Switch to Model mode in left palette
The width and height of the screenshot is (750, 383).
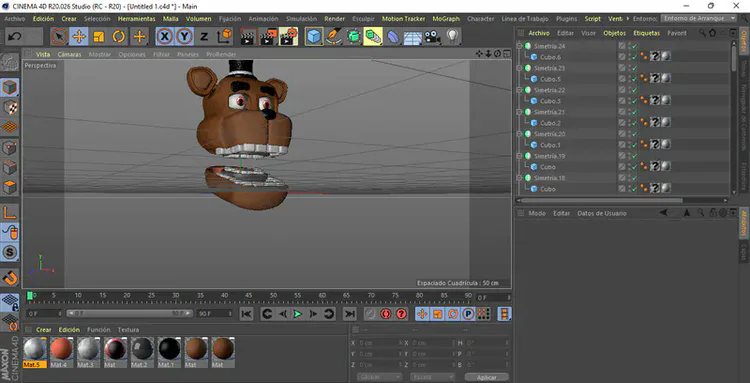[x=10, y=87]
